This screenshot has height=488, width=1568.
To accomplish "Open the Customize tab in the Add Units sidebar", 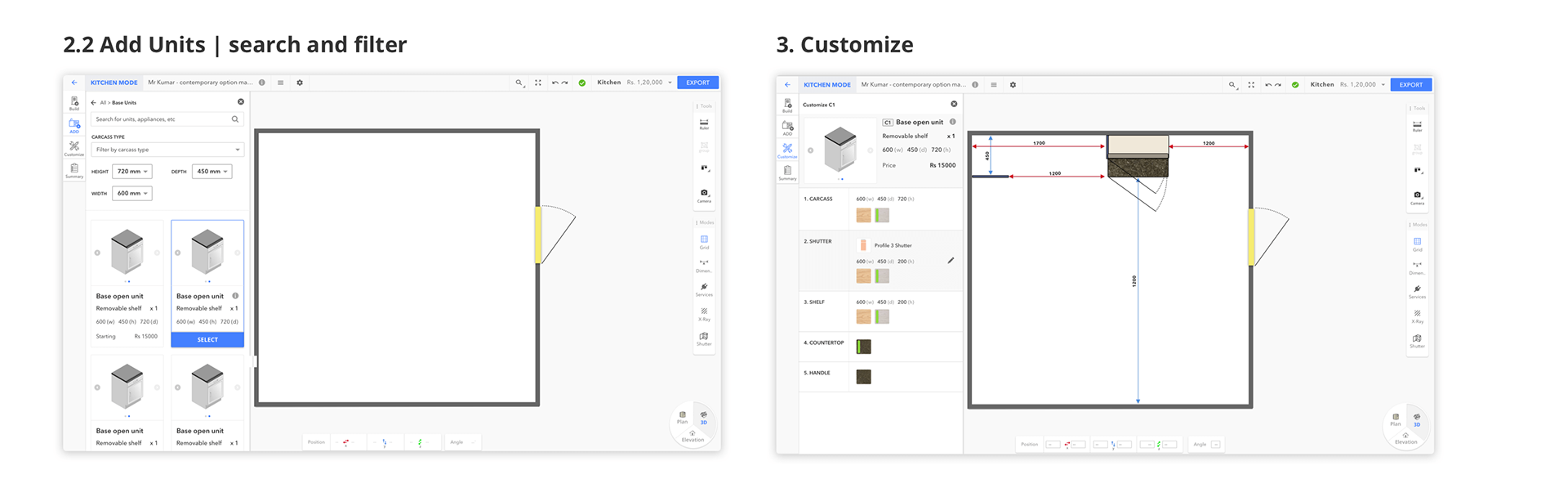I will pos(74,148).
